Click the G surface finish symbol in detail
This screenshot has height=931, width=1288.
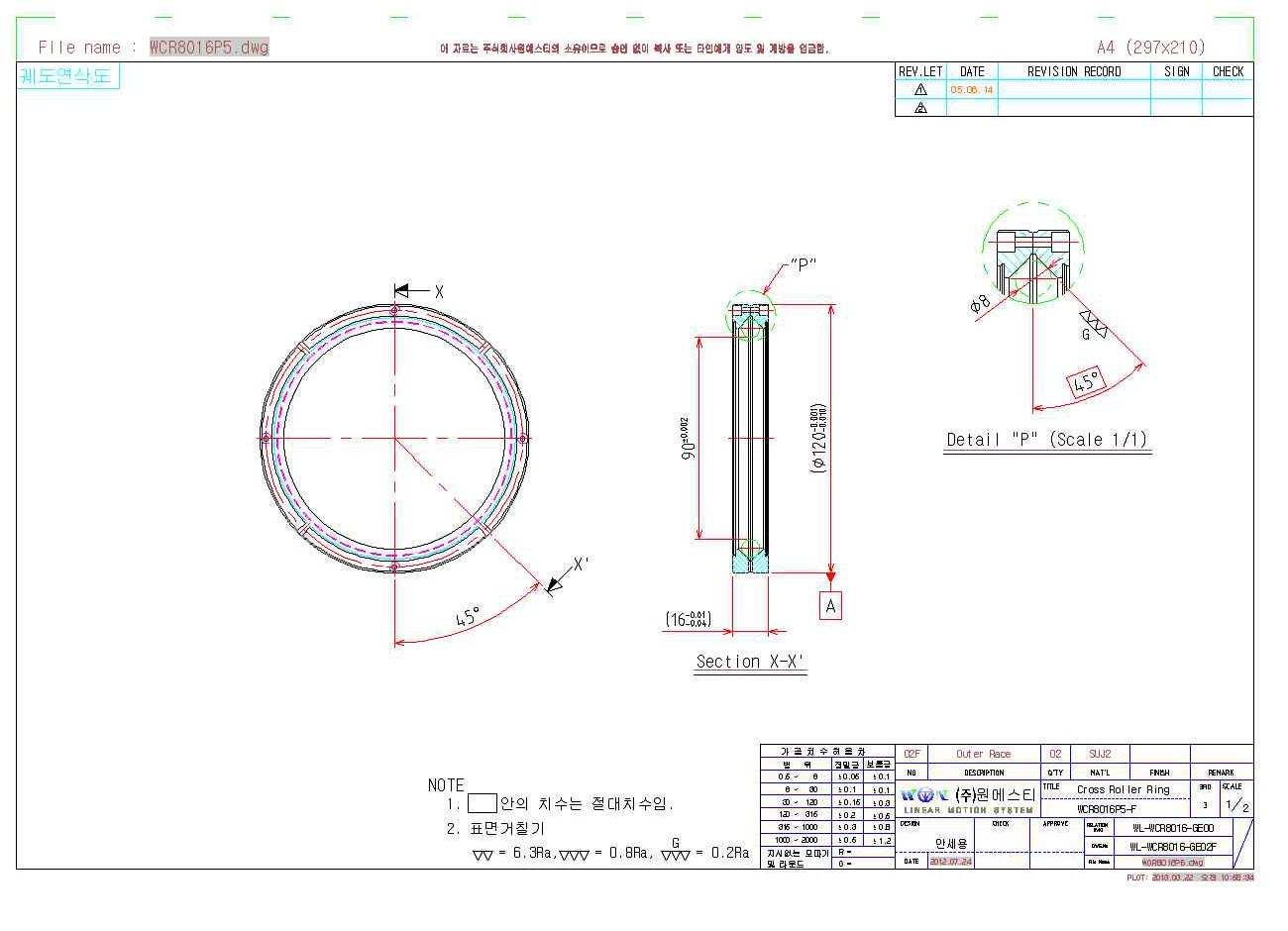(1092, 324)
